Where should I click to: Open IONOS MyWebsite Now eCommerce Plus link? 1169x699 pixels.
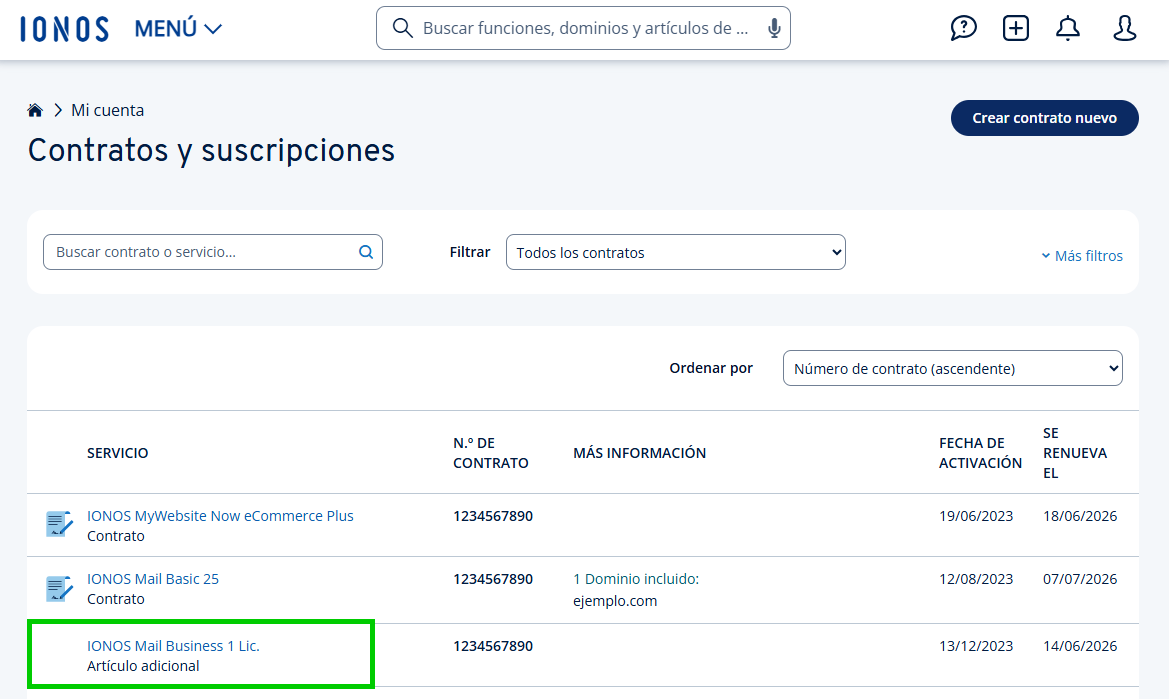(220, 516)
